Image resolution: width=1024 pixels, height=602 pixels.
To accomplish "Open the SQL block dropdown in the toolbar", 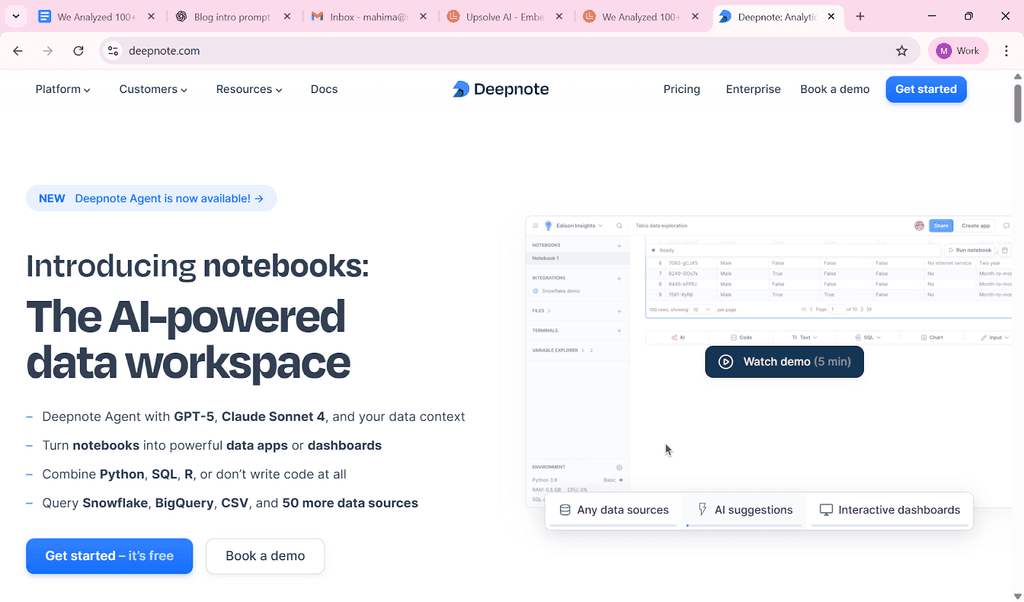I will pyautogui.click(x=878, y=337).
